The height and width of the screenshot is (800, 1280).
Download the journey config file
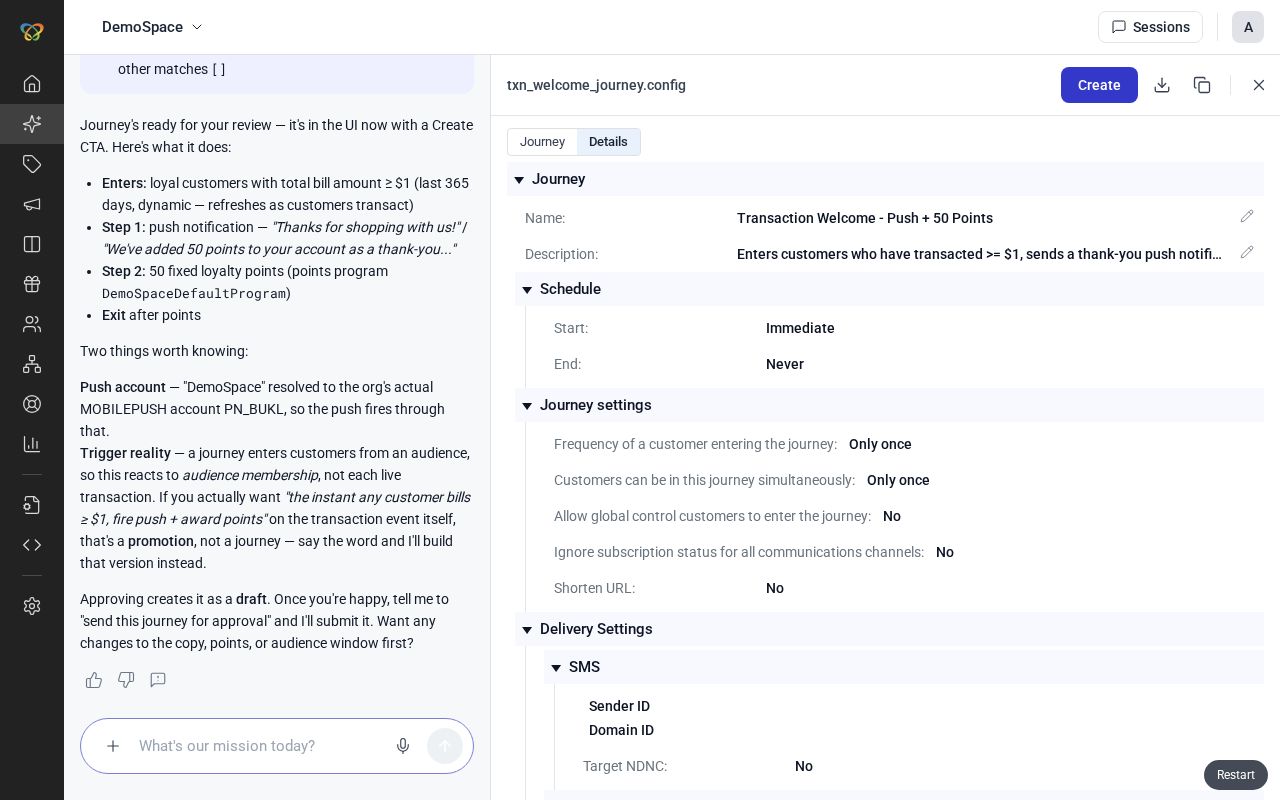click(x=1162, y=85)
